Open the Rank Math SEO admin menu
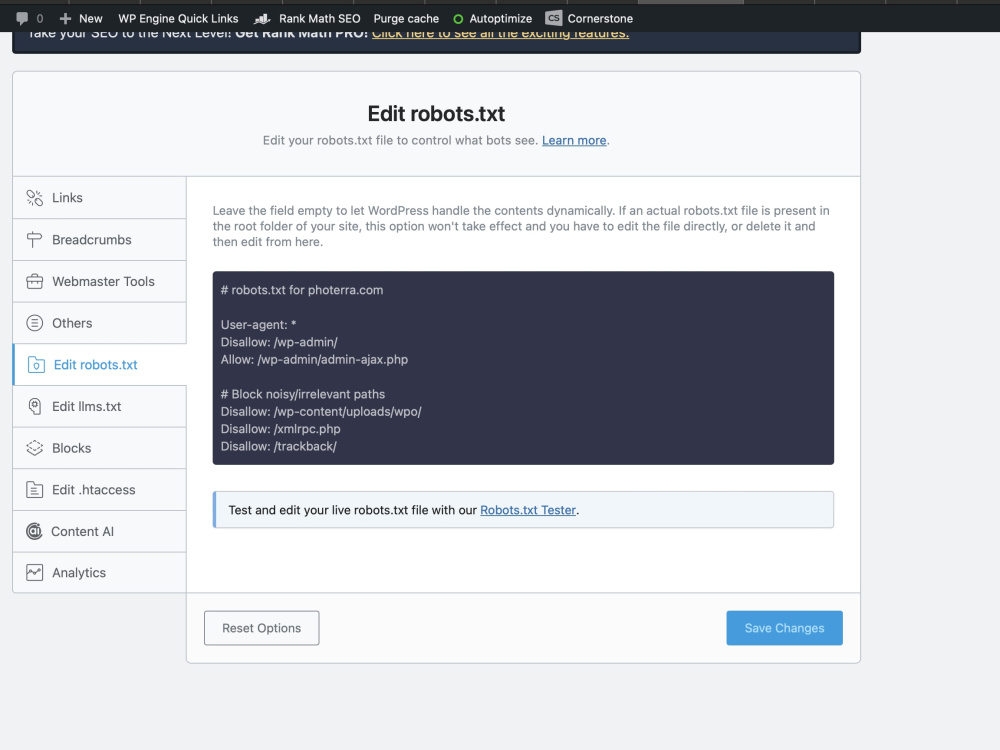The image size is (1000, 750). 307,18
